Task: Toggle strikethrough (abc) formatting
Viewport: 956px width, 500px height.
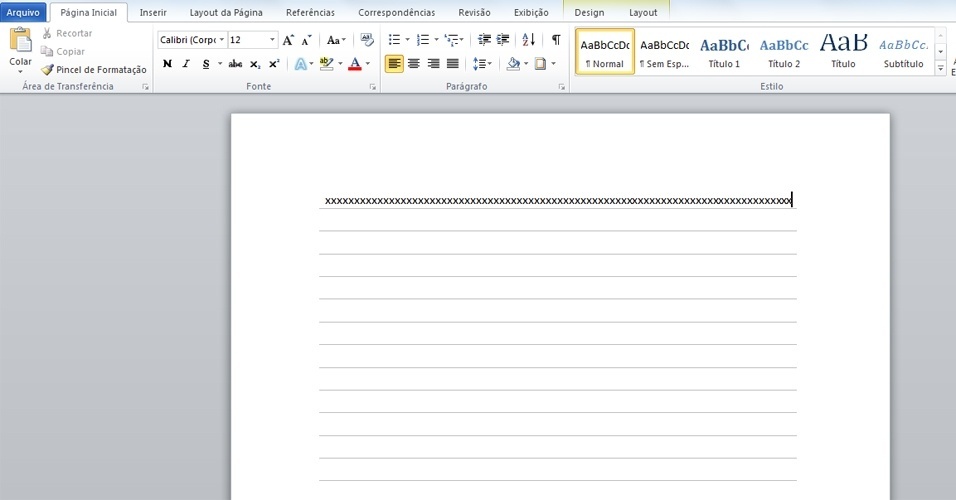Action: point(235,63)
